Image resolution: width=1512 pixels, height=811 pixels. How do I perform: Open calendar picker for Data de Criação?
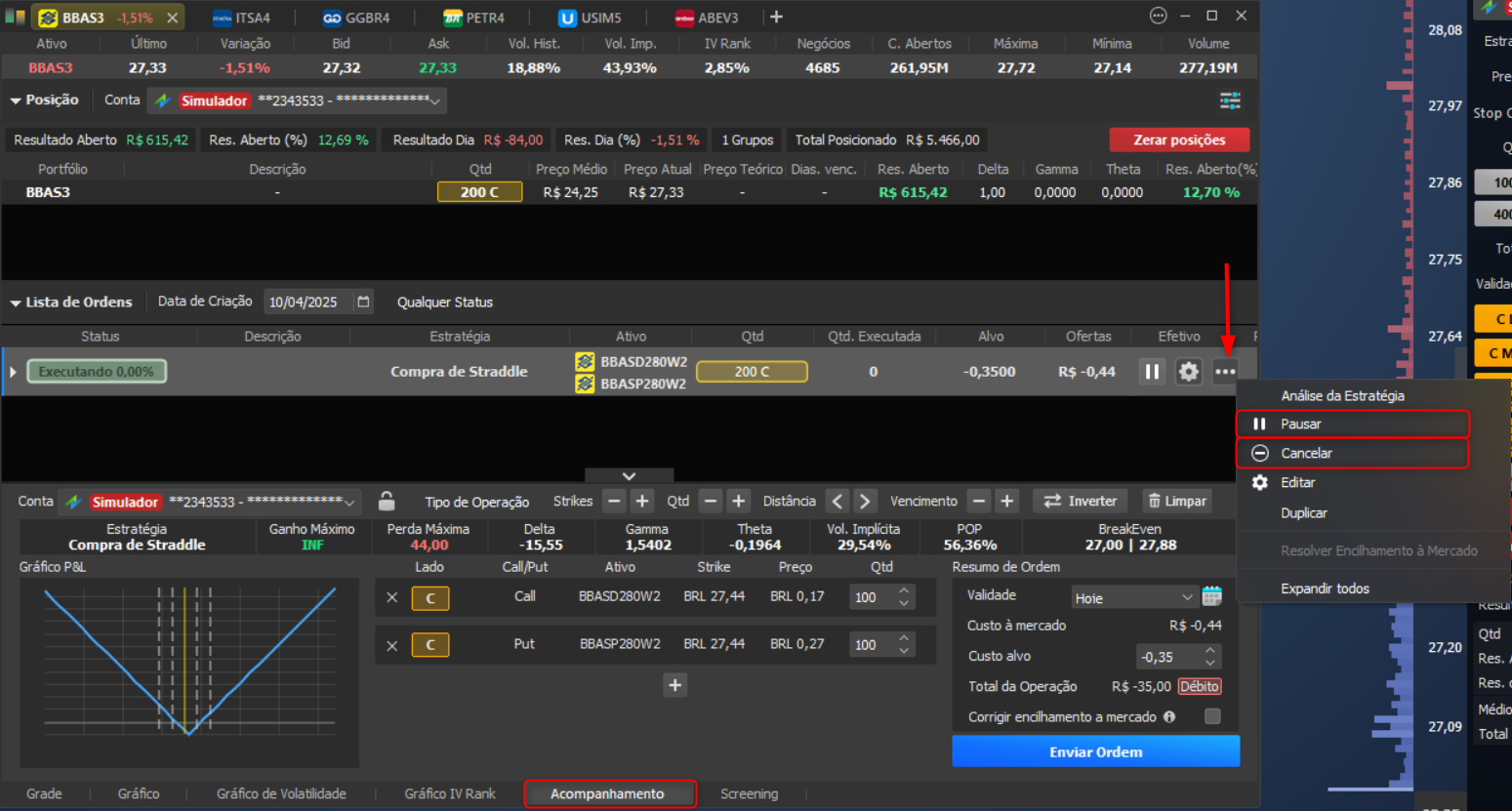click(x=363, y=302)
